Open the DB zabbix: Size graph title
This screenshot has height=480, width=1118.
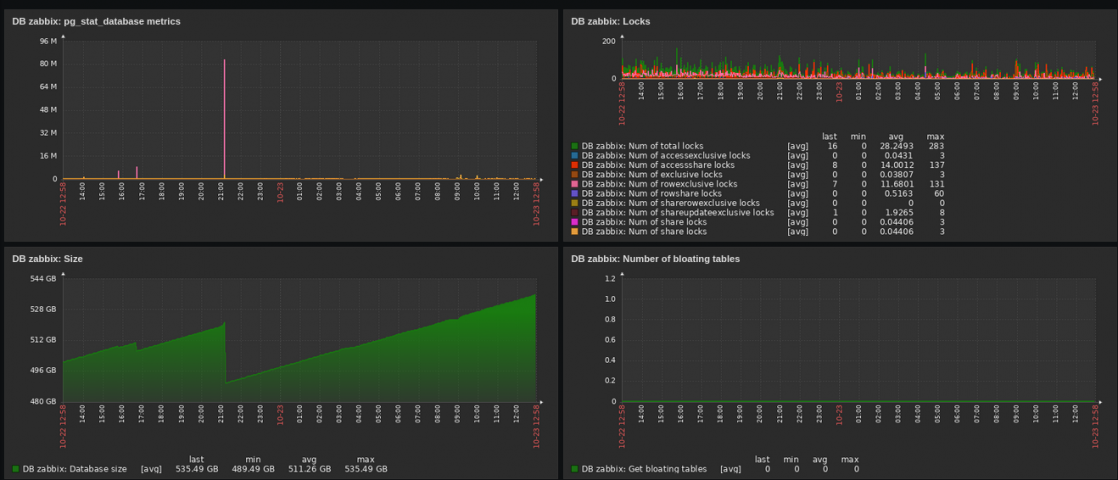(47, 258)
